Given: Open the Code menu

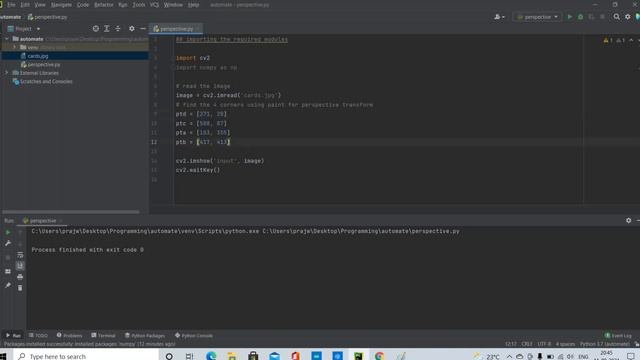Looking at the screenshot, I should [x=83, y=5].
